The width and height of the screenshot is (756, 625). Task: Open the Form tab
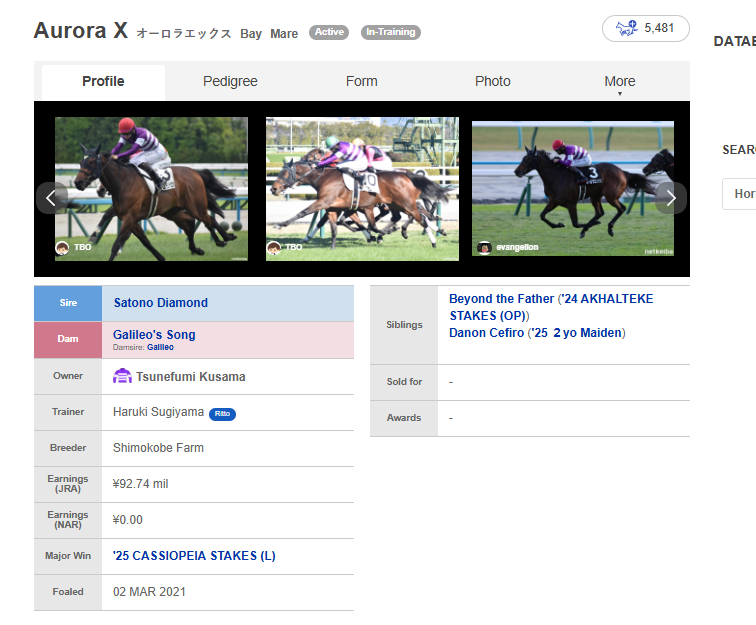tap(362, 82)
